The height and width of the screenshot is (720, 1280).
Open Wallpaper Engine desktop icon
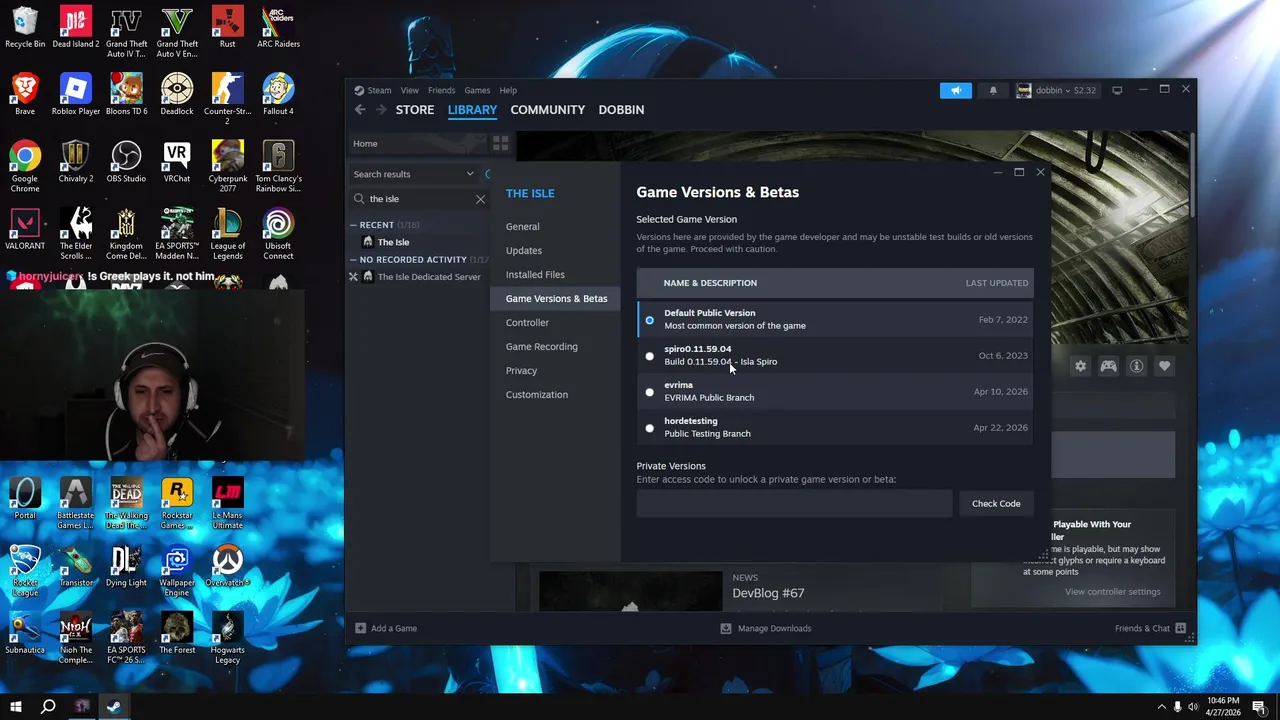[x=177, y=570]
